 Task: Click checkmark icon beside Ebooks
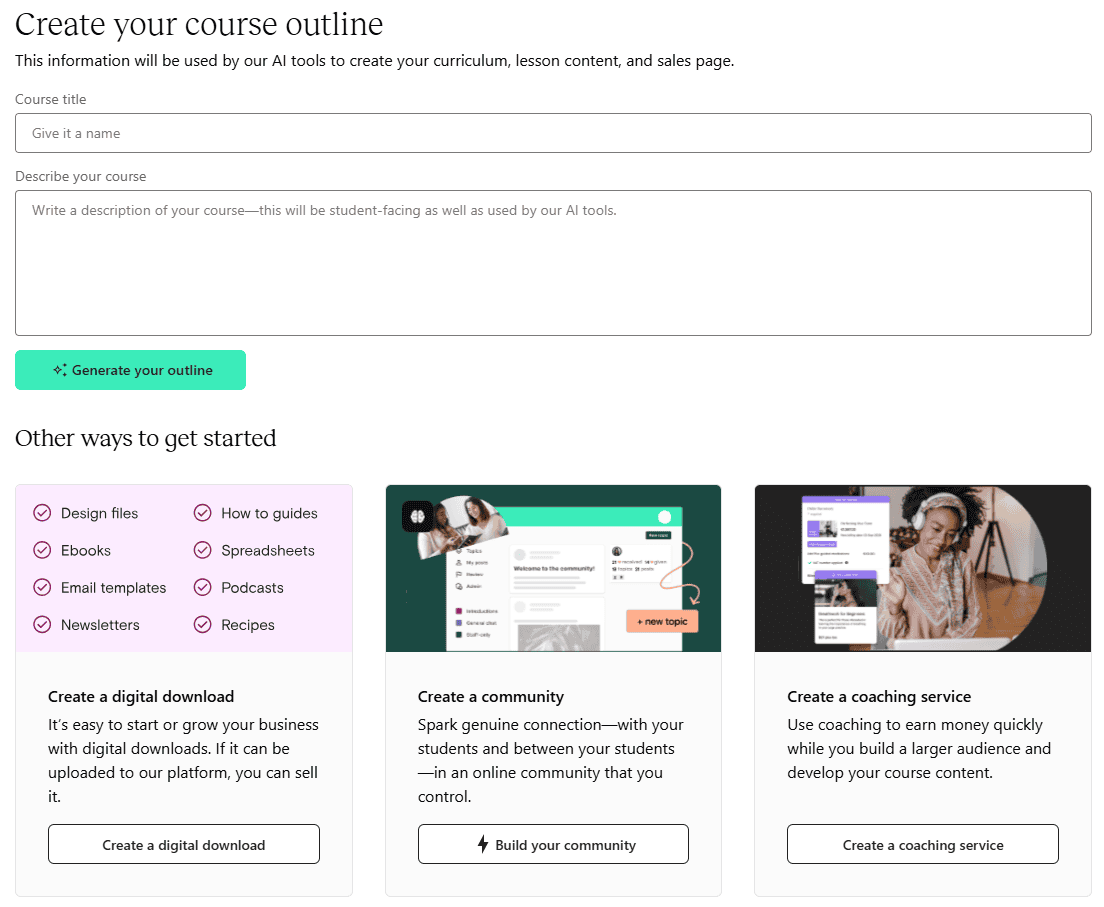pos(42,550)
